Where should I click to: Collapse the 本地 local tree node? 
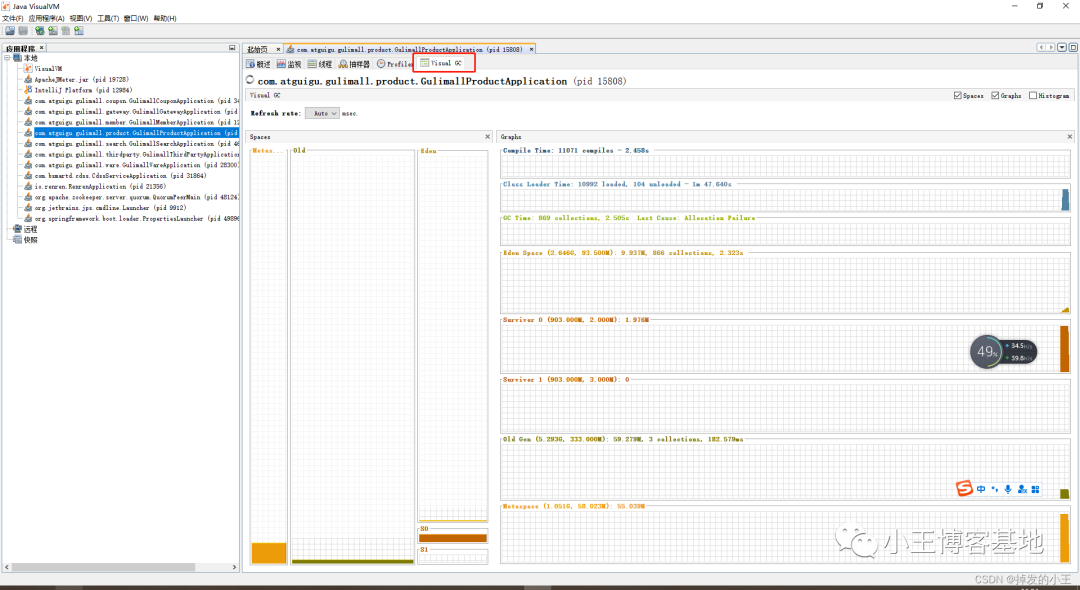click(x=7, y=59)
